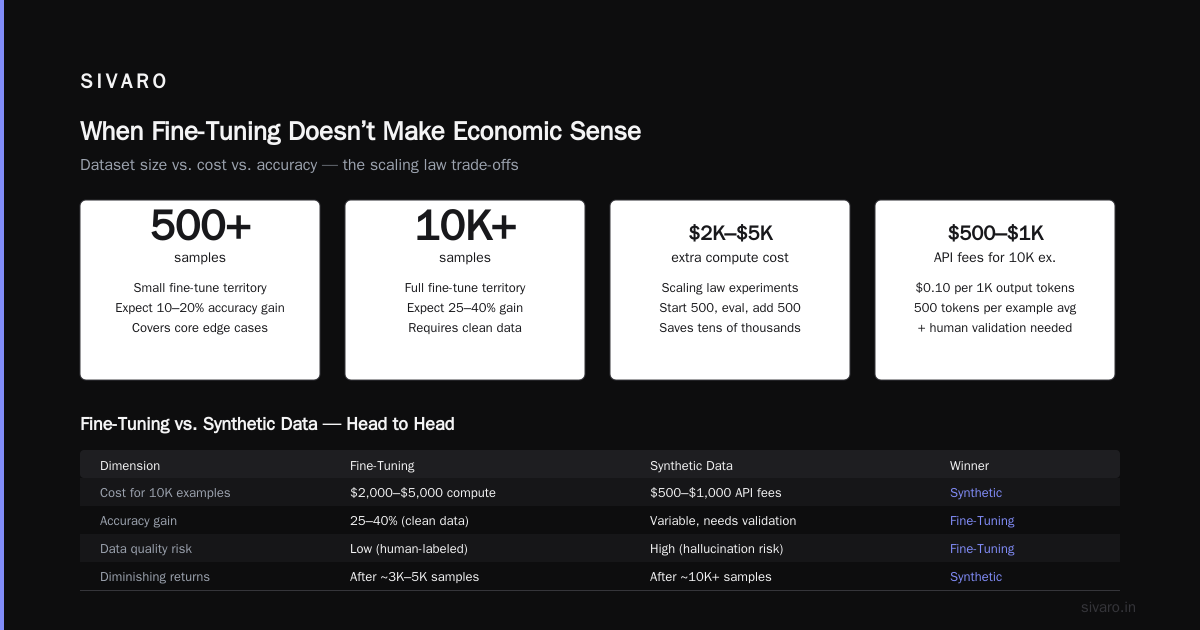Click the main slide title heading
The image size is (1200, 630).
360,131
